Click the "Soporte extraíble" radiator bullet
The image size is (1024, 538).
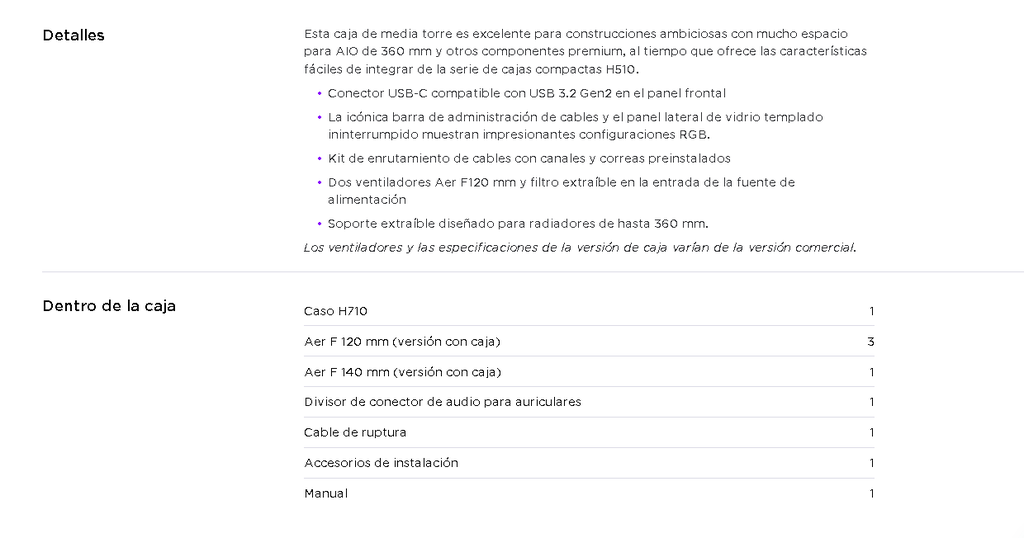(x=518, y=223)
